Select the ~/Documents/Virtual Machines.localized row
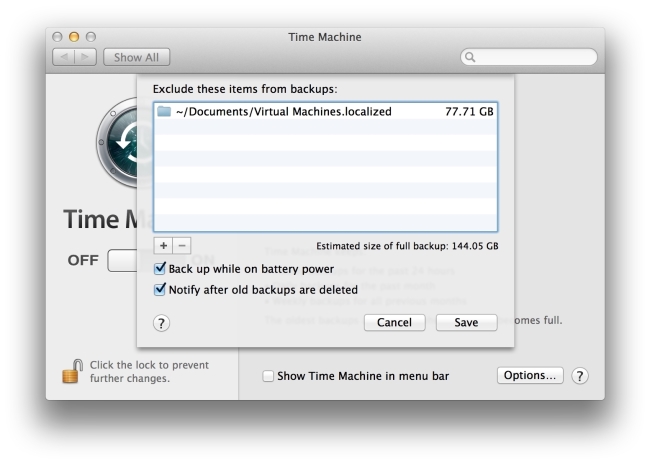Screen dimensions: 650x464 click(x=325, y=111)
